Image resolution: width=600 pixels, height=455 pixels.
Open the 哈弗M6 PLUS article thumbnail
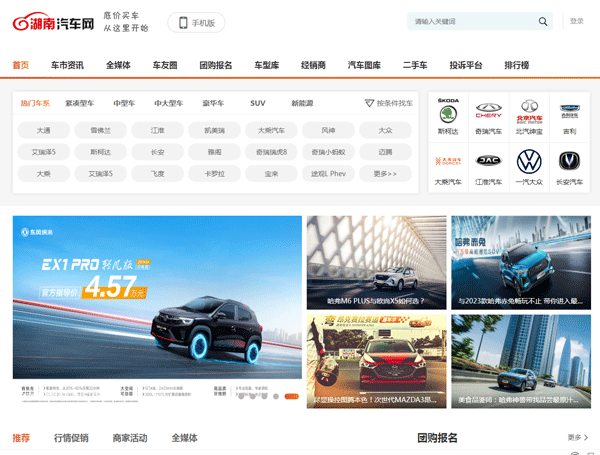pyautogui.click(x=377, y=263)
